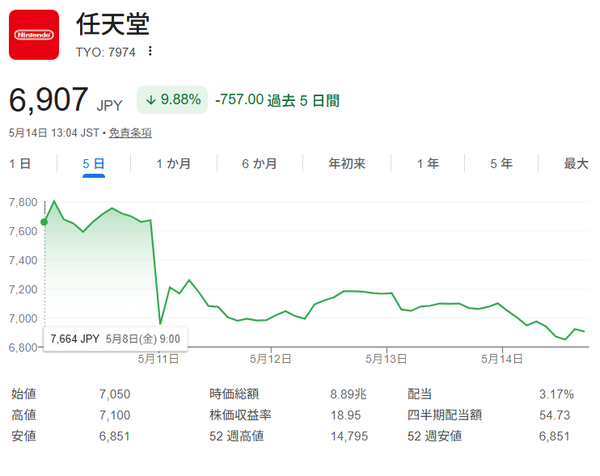This screenshot has width=600, height=476.
Task: Select the 1日 range tab
Action: coord(20,164)
